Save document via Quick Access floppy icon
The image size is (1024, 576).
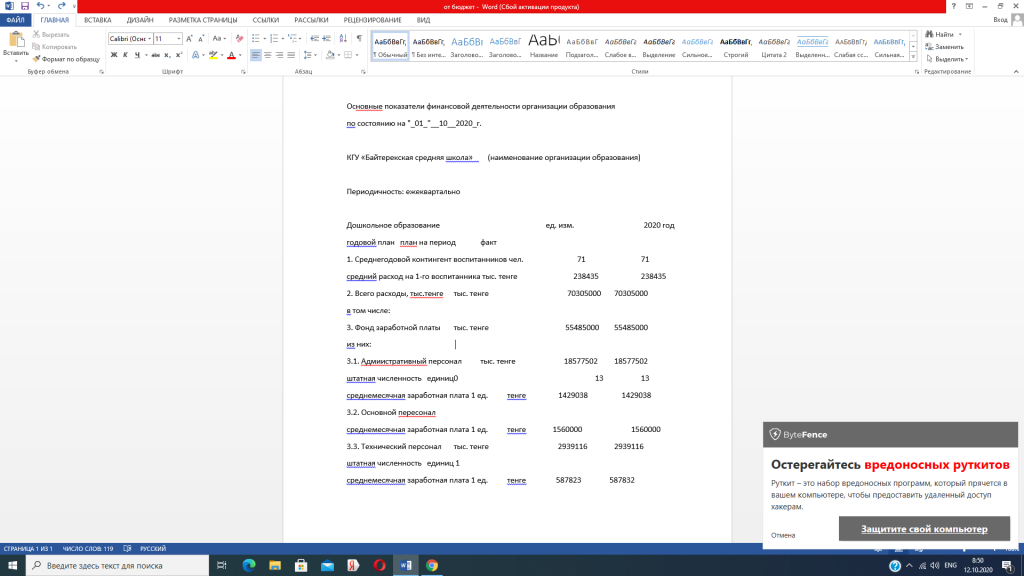24,6
